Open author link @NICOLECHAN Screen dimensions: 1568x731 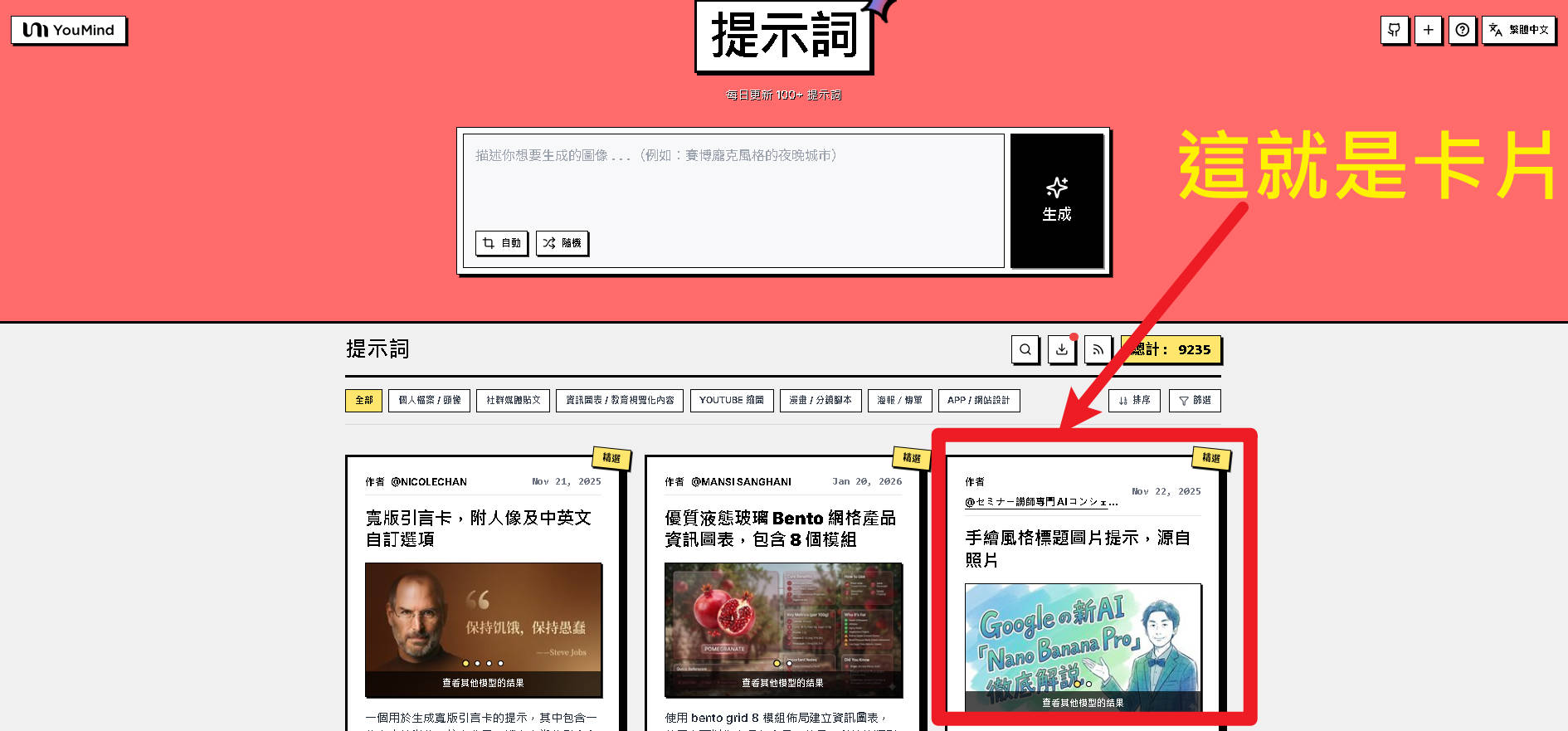(x=428, y=482)
